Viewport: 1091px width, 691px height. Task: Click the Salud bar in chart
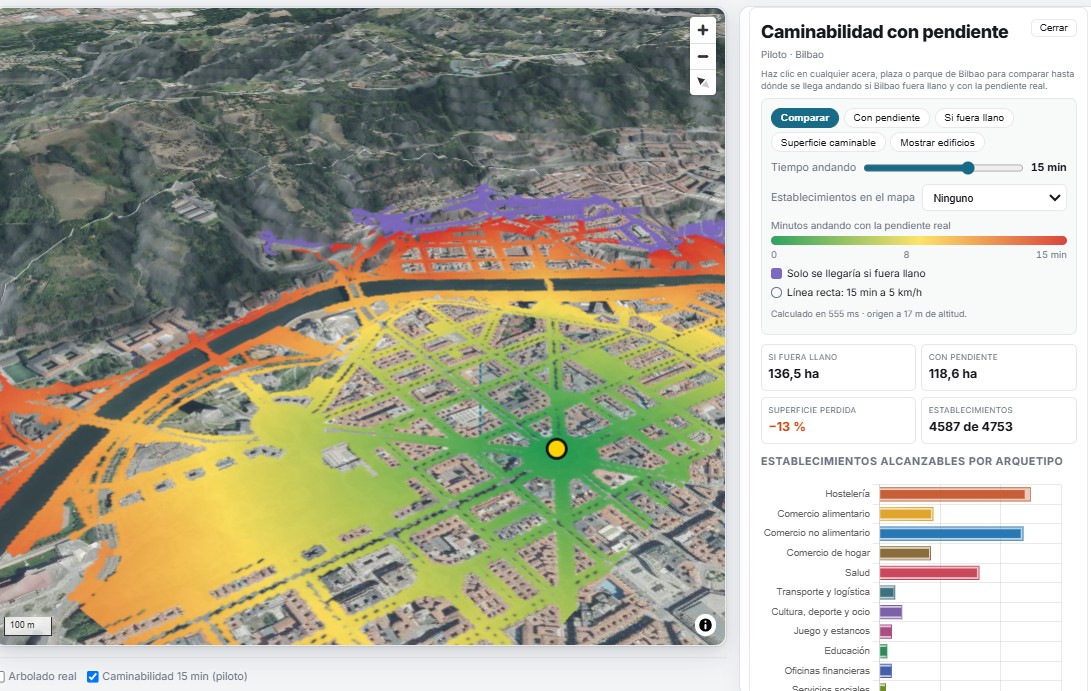(929, 573)
